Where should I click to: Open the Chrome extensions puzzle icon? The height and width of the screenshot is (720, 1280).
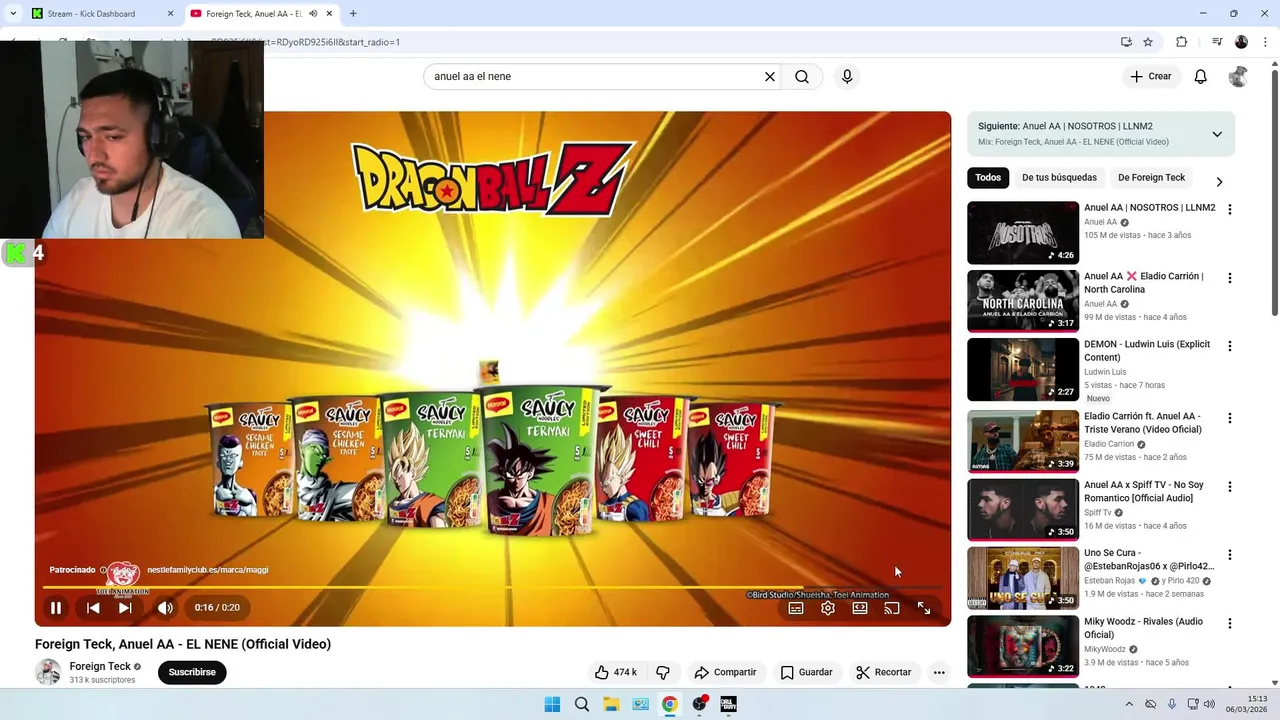click(x=1182, y=42)
